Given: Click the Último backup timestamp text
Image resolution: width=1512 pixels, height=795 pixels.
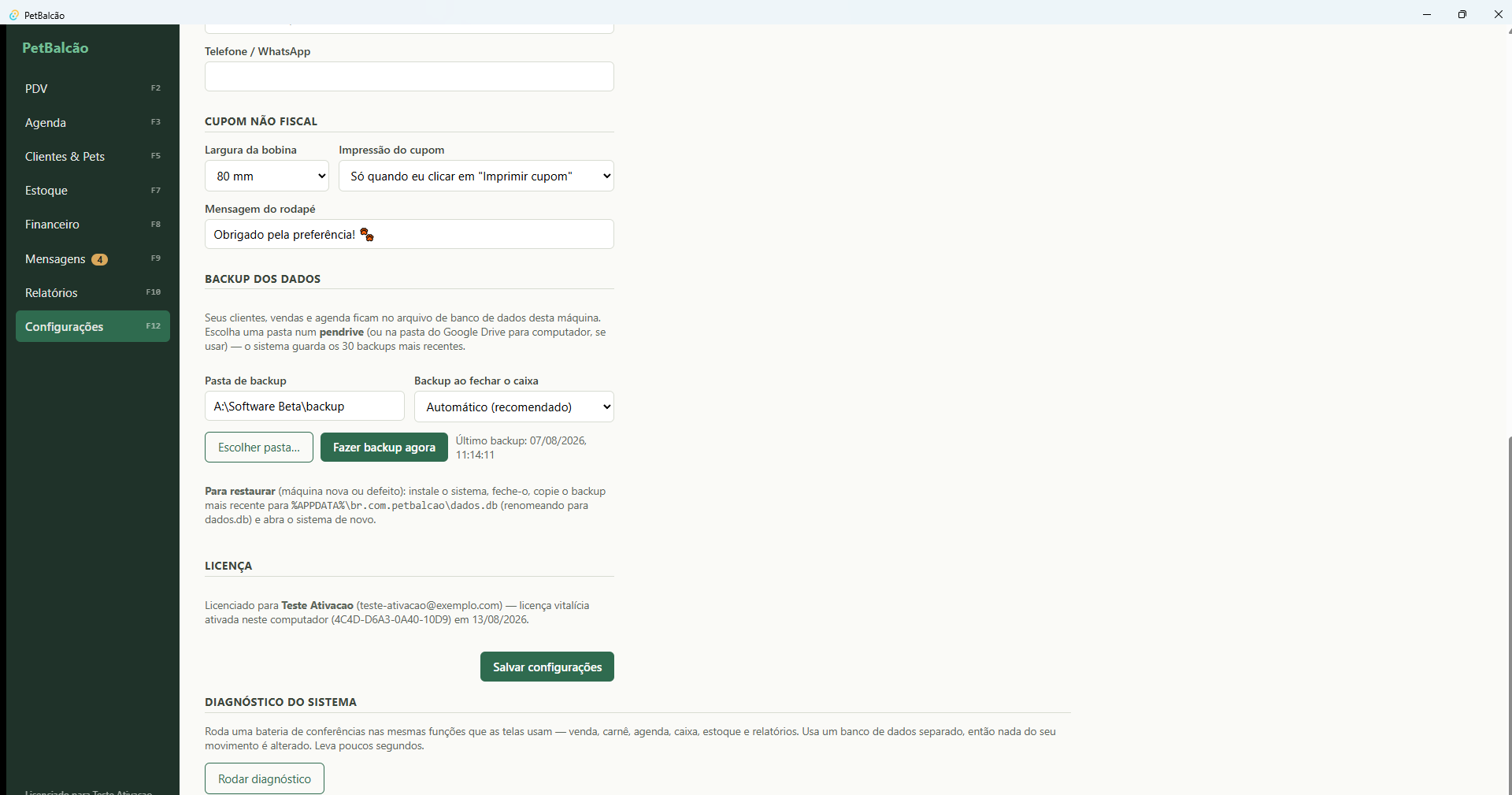Looking at the screenshot, I should tap(521, 448).
